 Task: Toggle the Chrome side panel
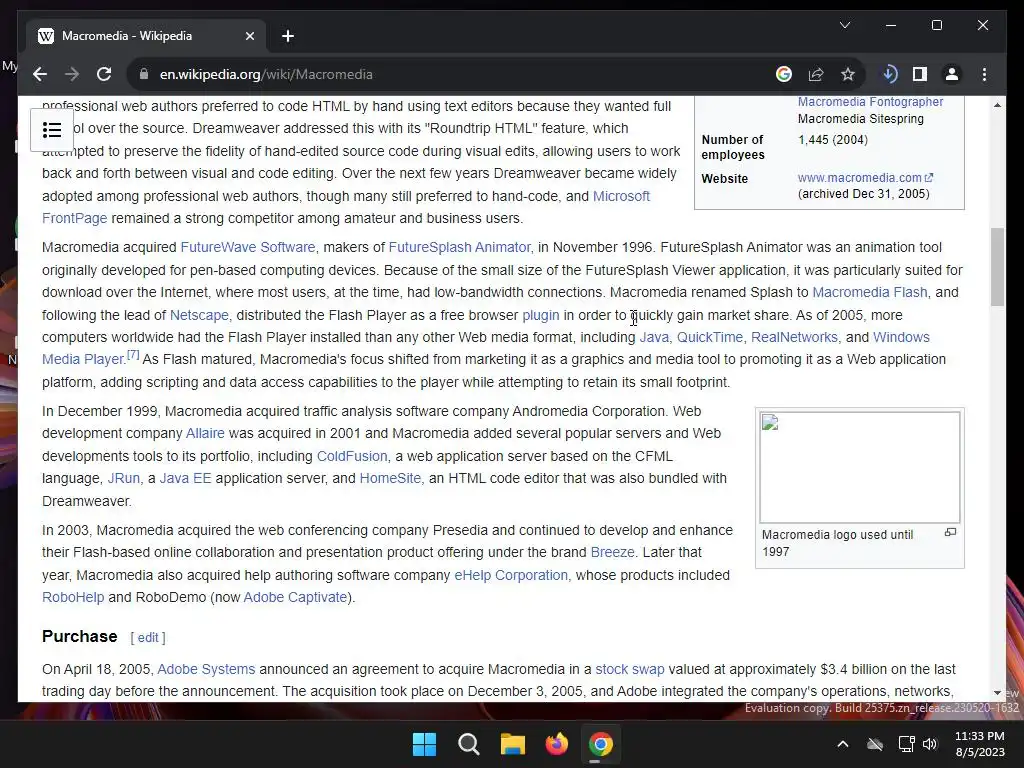tap(920, 74)
